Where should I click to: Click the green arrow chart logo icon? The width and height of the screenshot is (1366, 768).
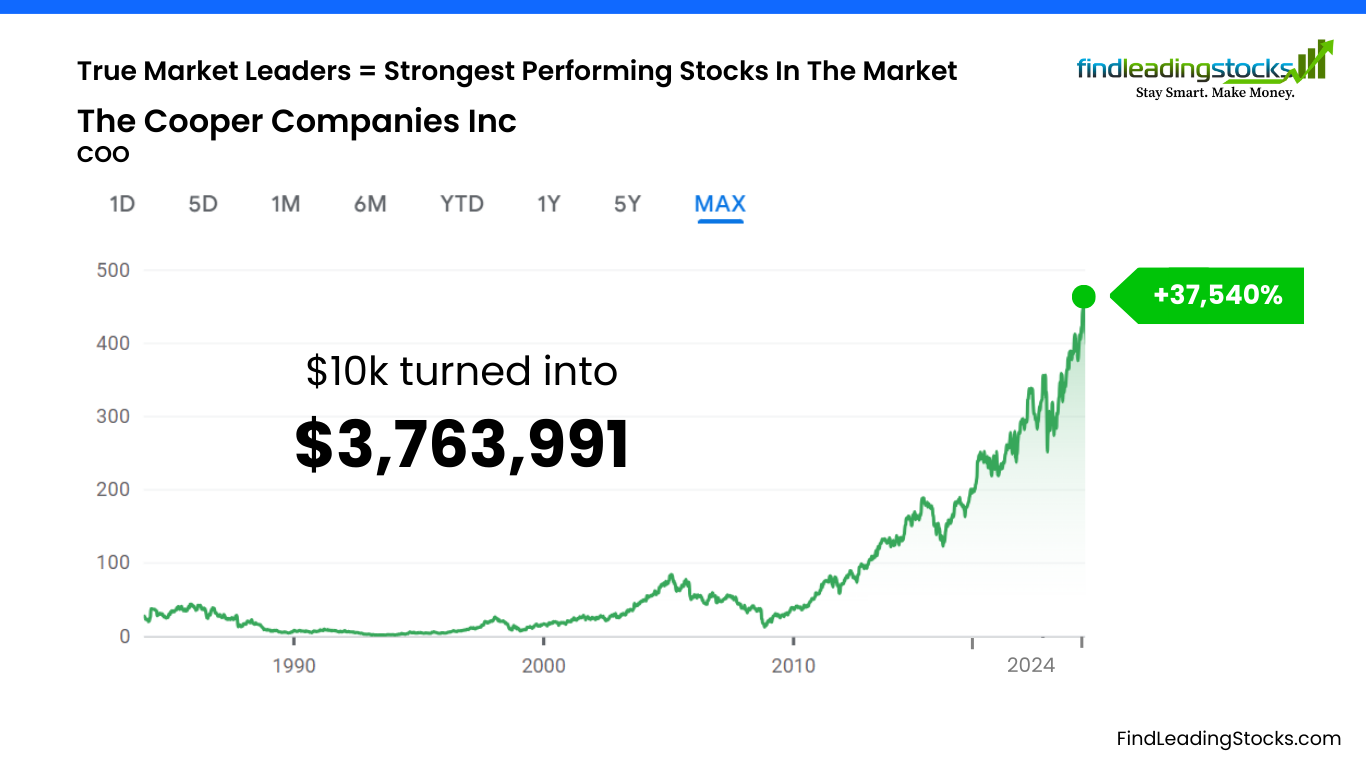1314,60
